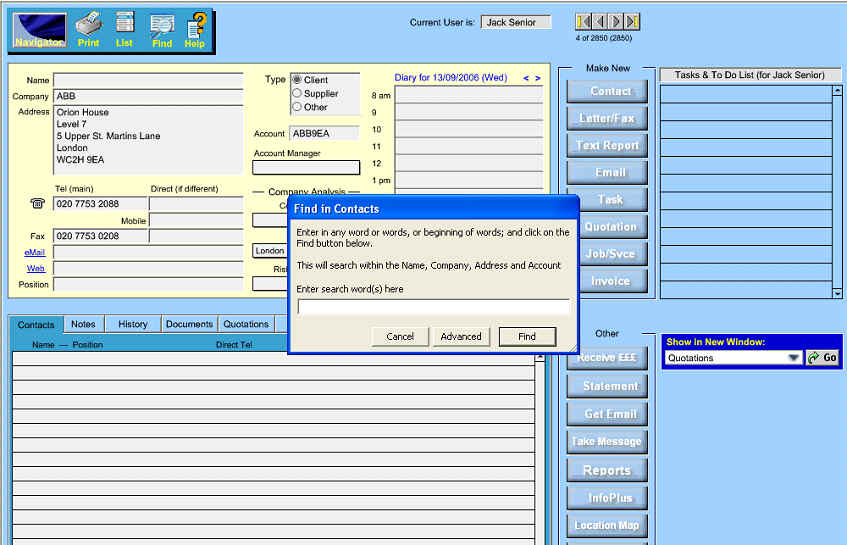Click the 8 am diary slot

pos(469,95)
